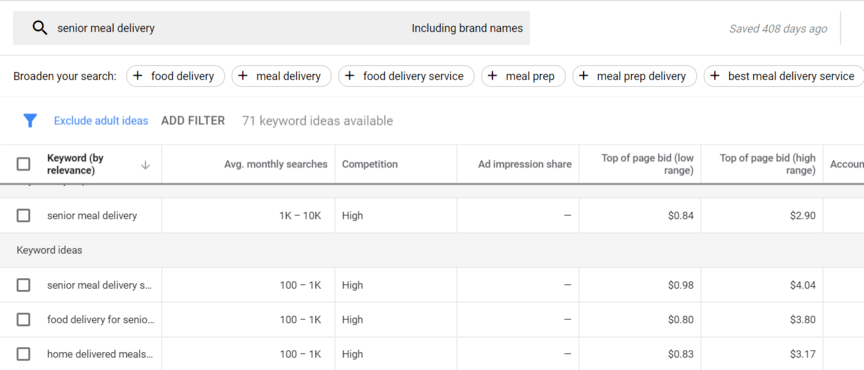The image size is (864, 370).
Task: Open the funnel filter icon
Action: pos(30,121)
